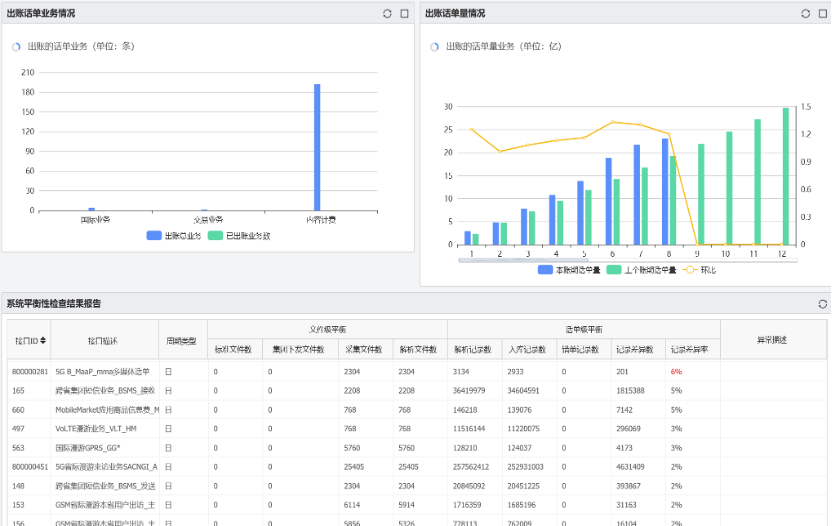Click the red 6% difference rate
The image size is (832, 526).
[676, 372]
